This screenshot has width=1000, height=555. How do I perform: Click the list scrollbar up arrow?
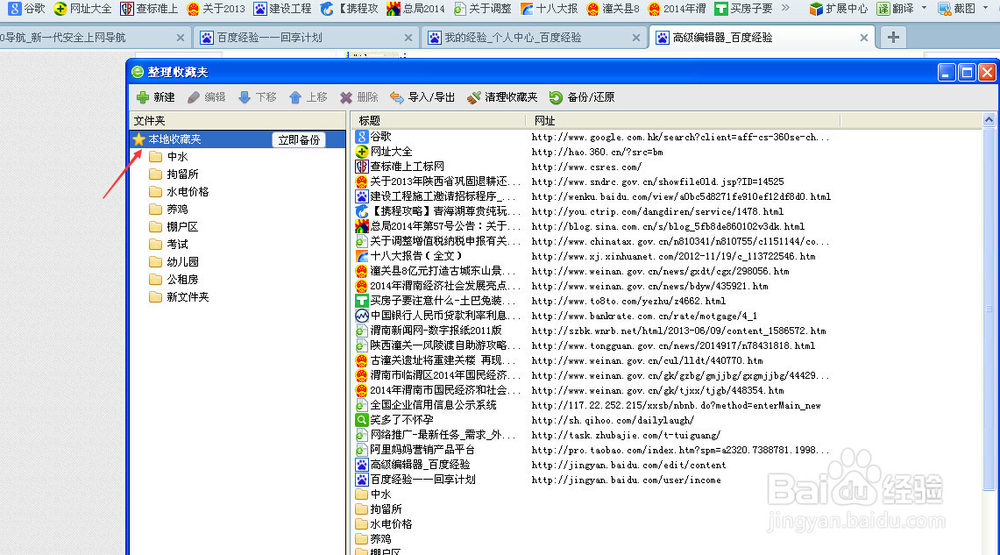[989, 120]
